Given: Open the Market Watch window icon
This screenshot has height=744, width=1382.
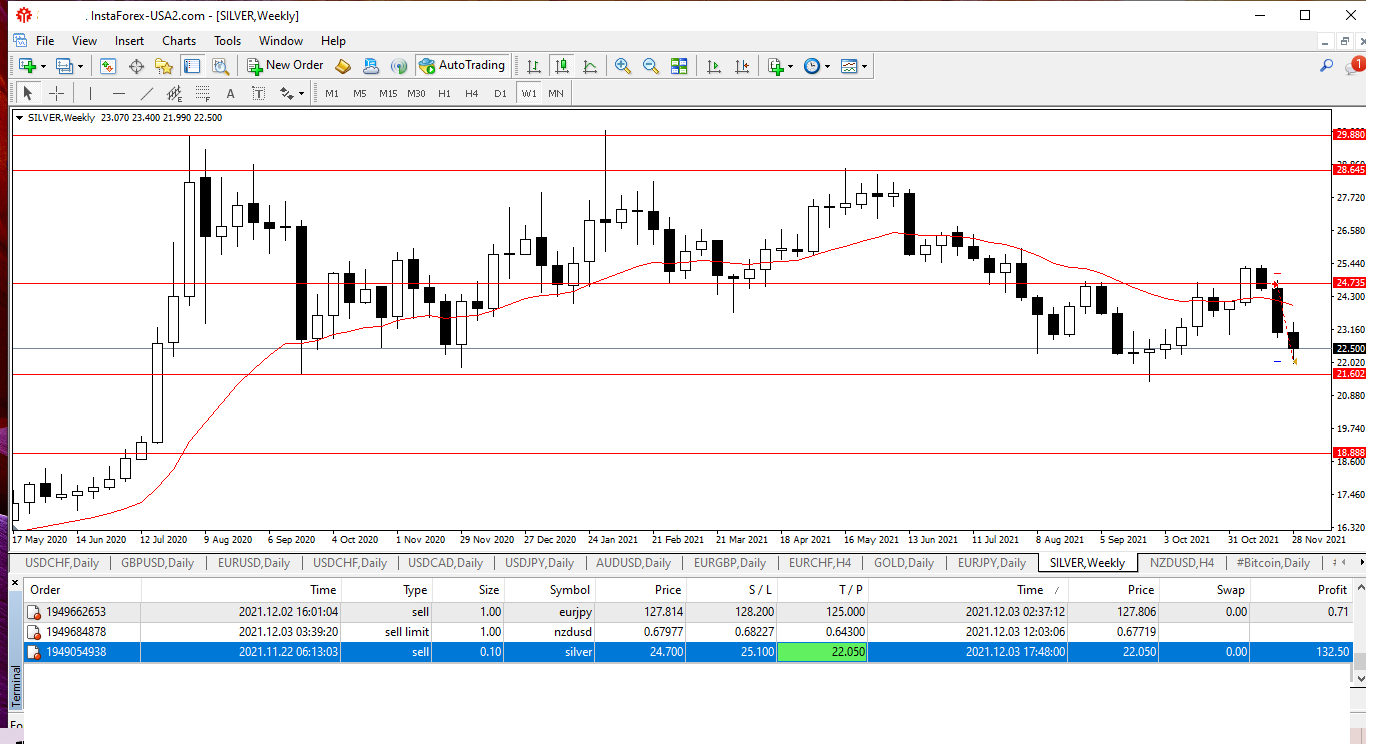Looking at the screenshot, I should 108,66.
